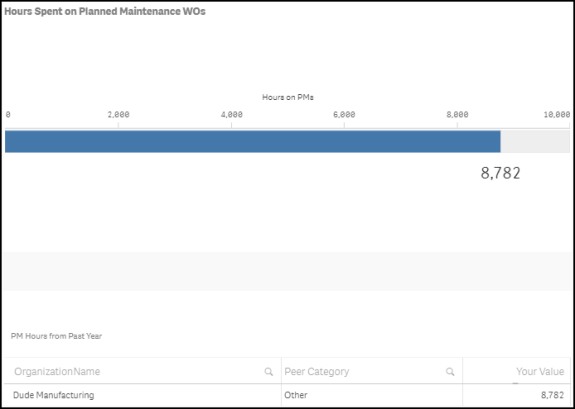The height and width of the screenshot is (409, 575).
Task: Click the 10,000 axis tick label
Action: (557, 115)
